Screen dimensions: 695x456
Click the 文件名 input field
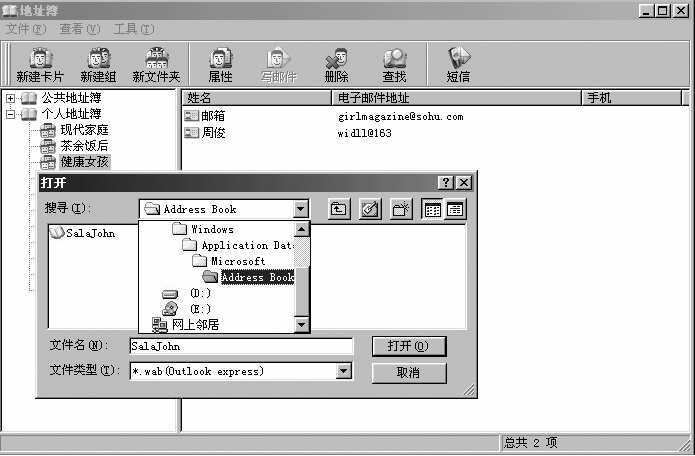click(240, 346)
